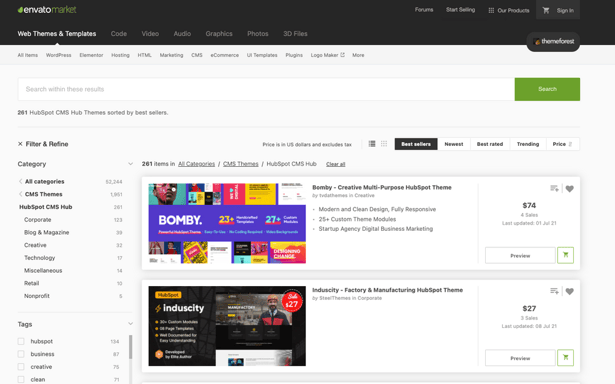The image size is (615, 384).
Task: Check the hubspot tag checkbox
Action: (x=21, y=341)
